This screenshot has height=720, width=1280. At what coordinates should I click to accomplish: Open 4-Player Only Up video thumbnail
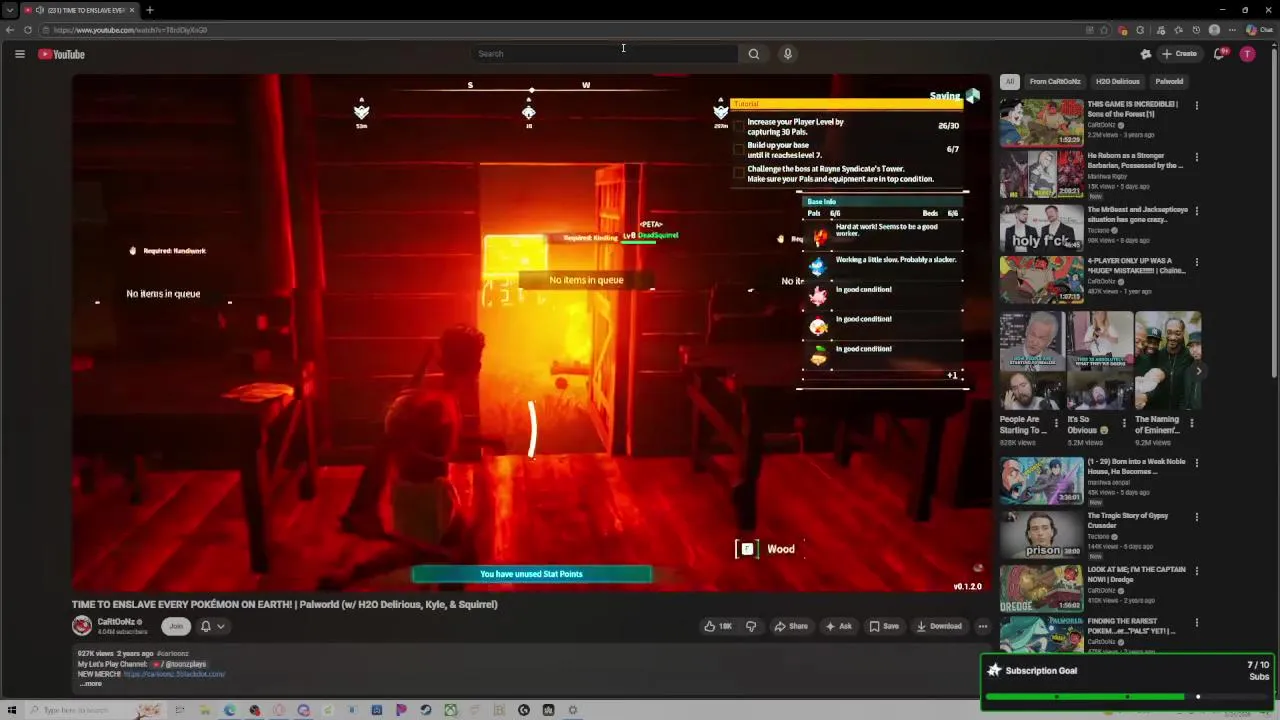(x=1042, y=279)
